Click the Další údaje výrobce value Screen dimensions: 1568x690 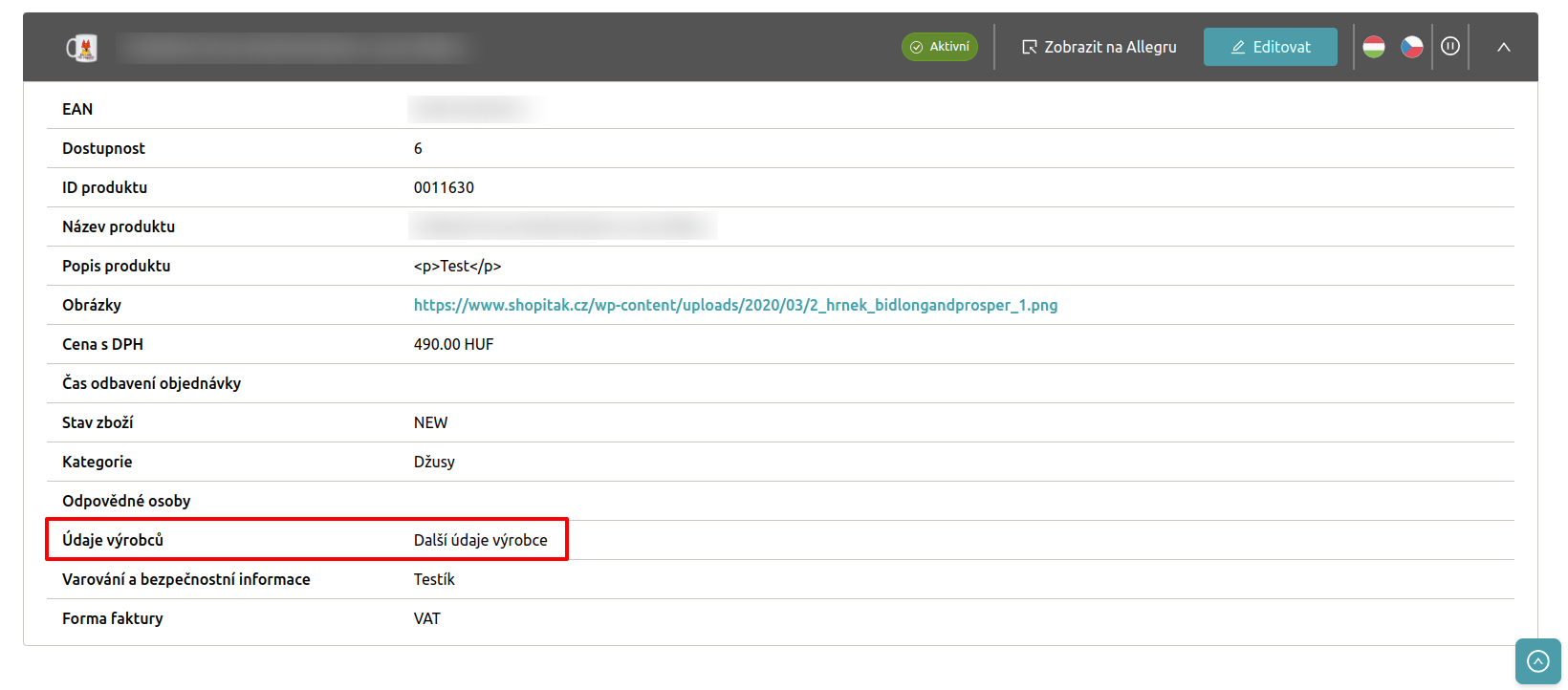480,540
